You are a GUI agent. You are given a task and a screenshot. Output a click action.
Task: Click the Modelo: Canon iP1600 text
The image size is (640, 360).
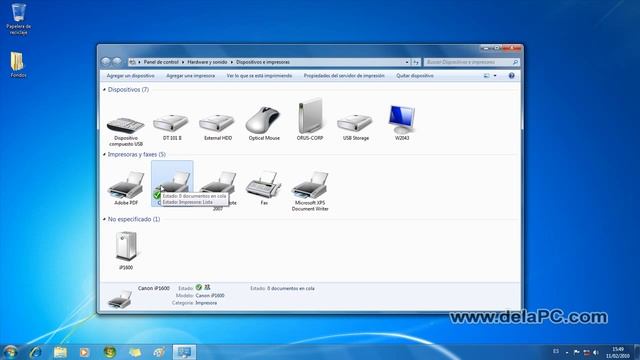click(200, 296)
